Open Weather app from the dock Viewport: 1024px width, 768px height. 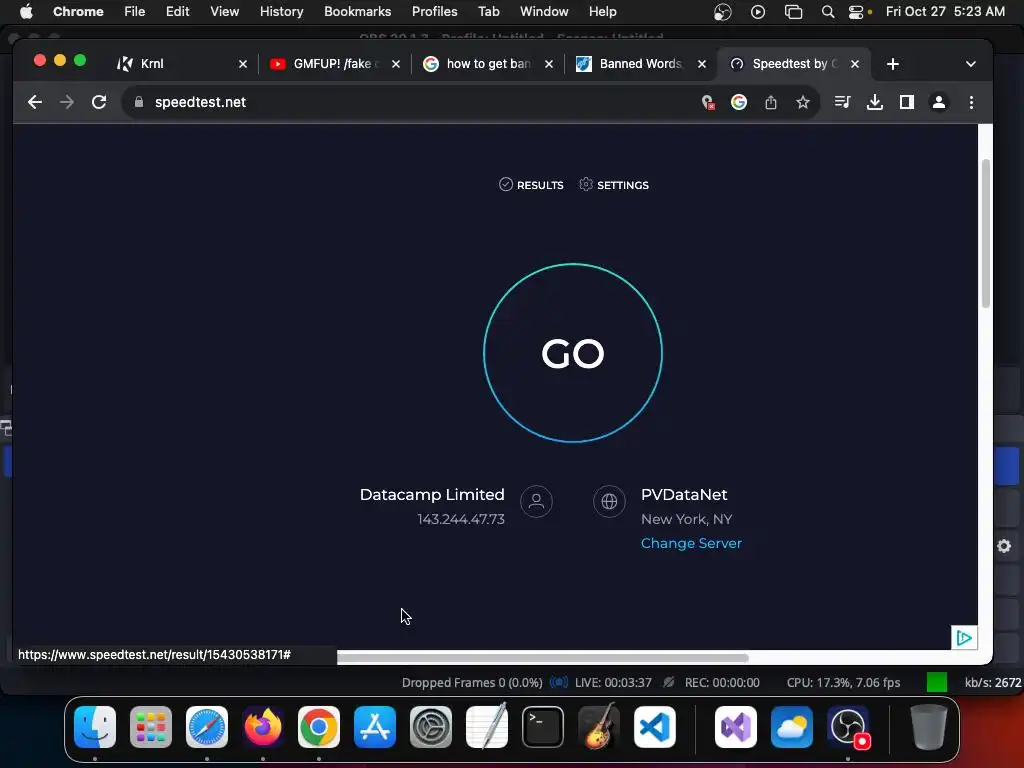pos(792,727)
